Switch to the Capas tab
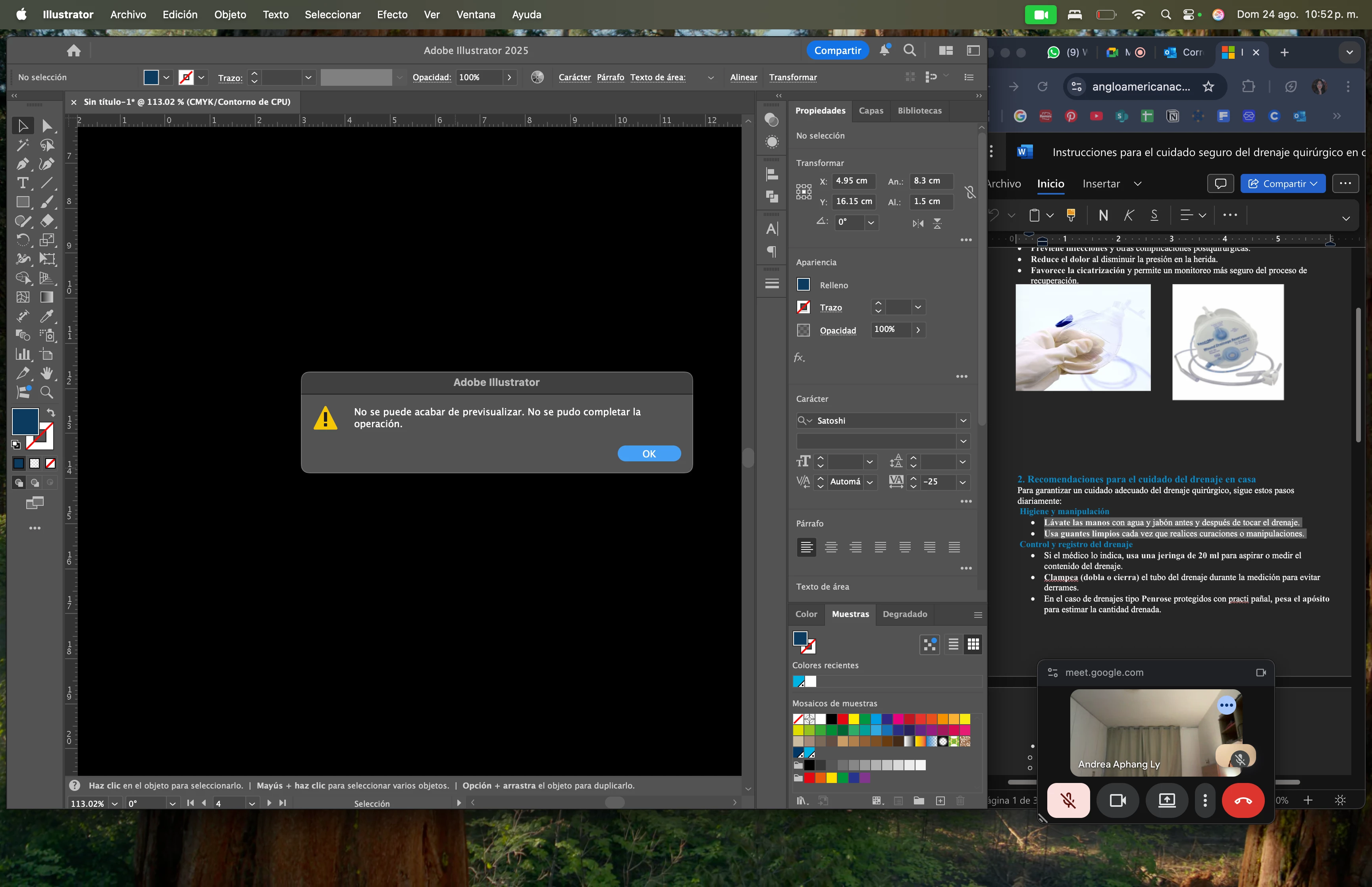The height and width of the screenshot is (887, 1372). click(871, 111)
